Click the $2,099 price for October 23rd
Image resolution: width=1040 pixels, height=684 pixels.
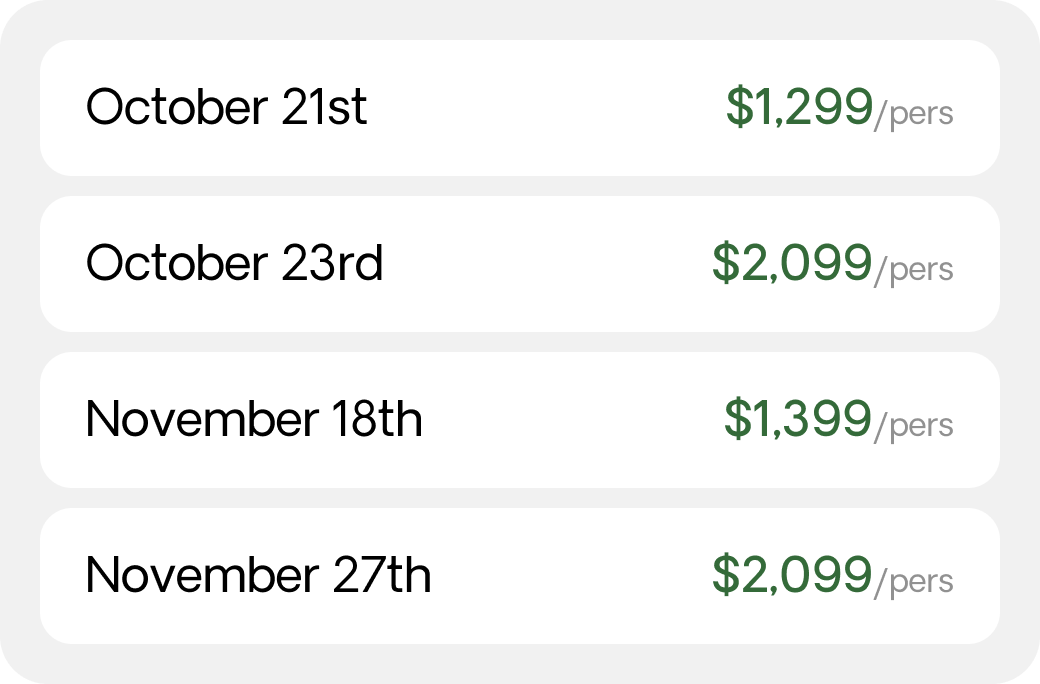[792, 263]
